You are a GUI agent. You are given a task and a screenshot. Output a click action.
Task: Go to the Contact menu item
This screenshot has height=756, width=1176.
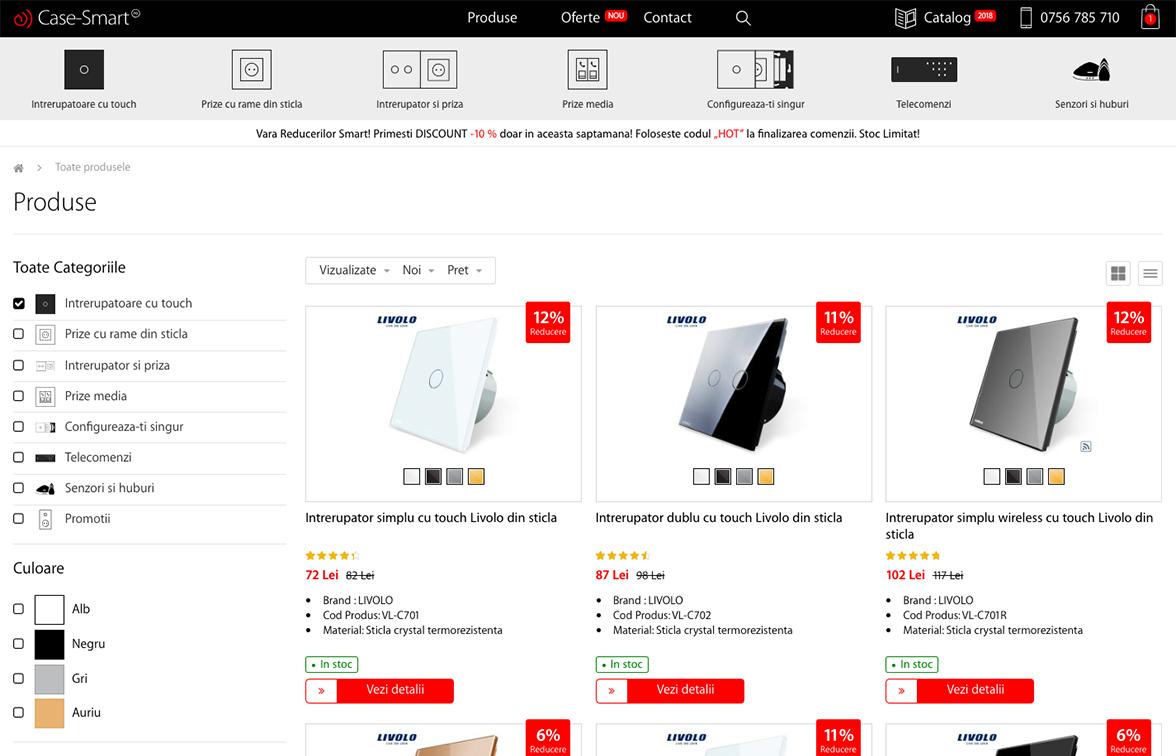[x=667, y=18]
